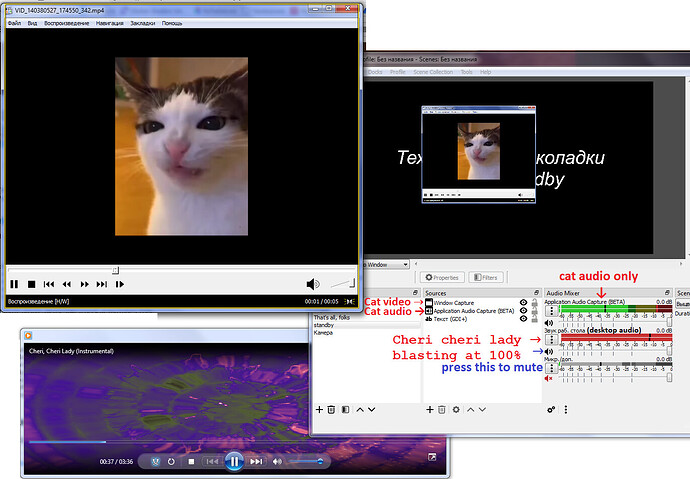Mute the speaker icon in cat video player
The image size is (690, 479).
[313, 284]
